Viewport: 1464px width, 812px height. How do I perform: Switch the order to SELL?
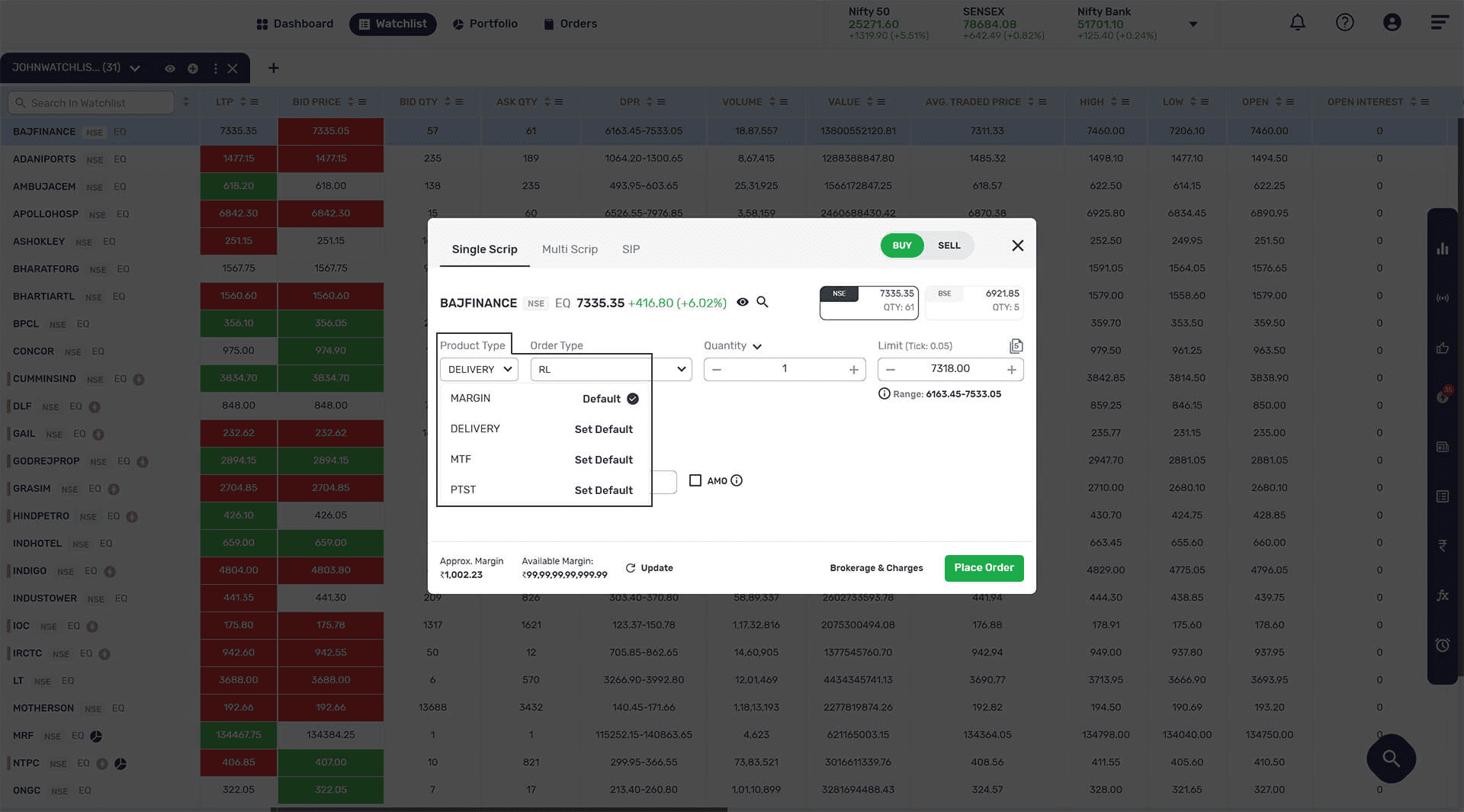point(949,246)
